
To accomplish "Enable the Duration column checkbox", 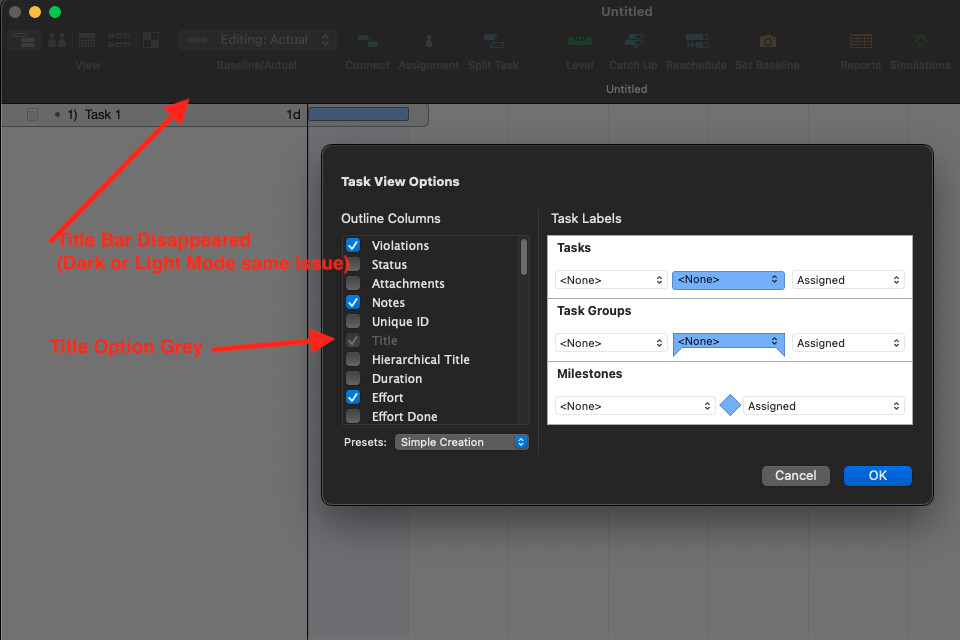I will (x=353, y=378).
